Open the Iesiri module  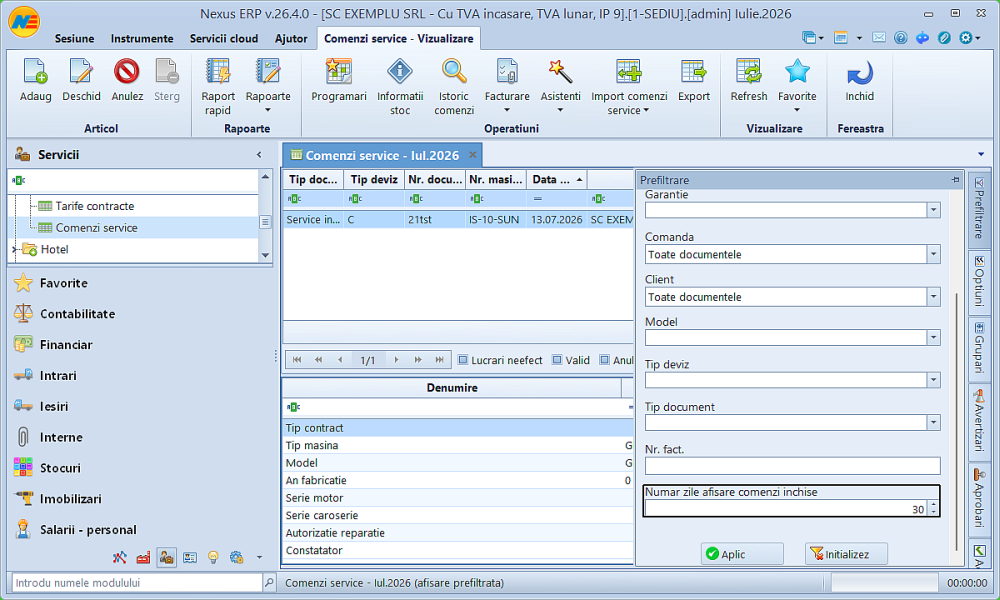(x=54, y=406)
